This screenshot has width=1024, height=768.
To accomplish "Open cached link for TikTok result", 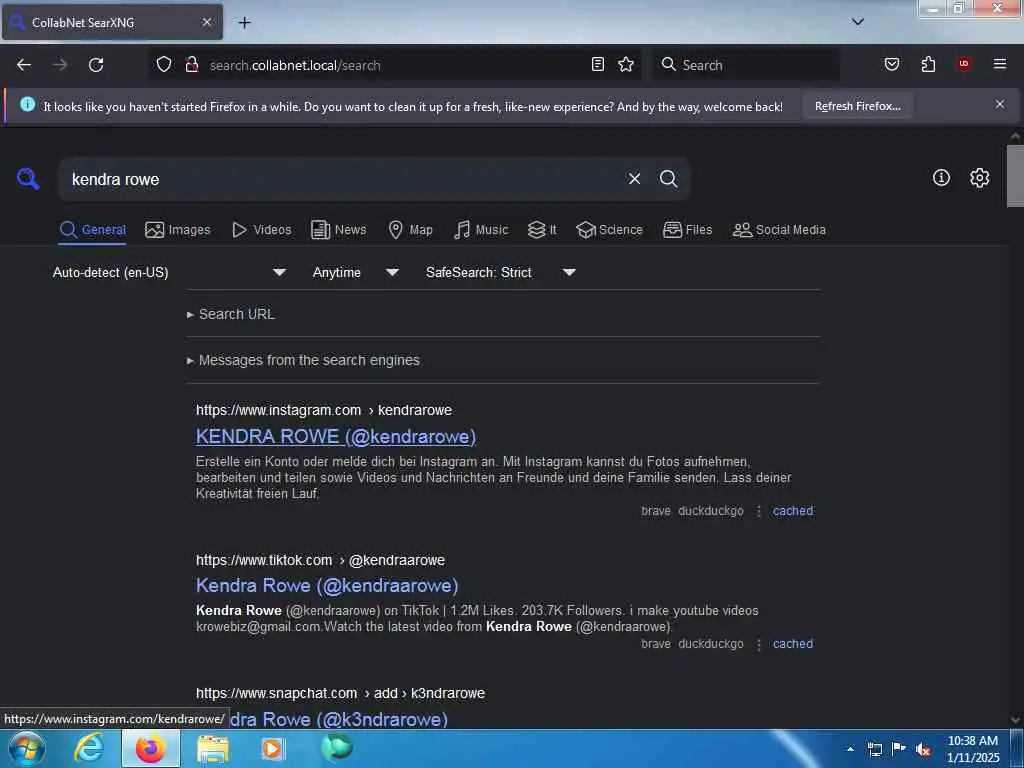I will click(793, 644).
